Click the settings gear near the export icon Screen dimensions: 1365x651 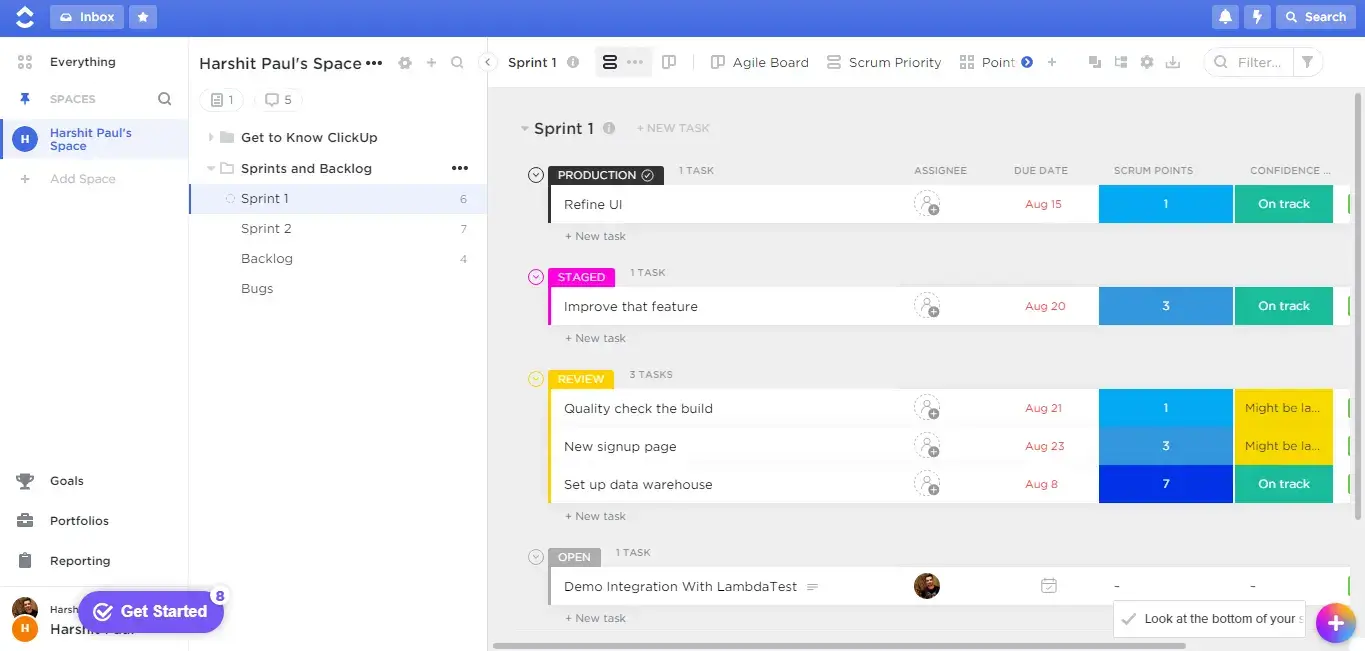[x=1146, y=61]
